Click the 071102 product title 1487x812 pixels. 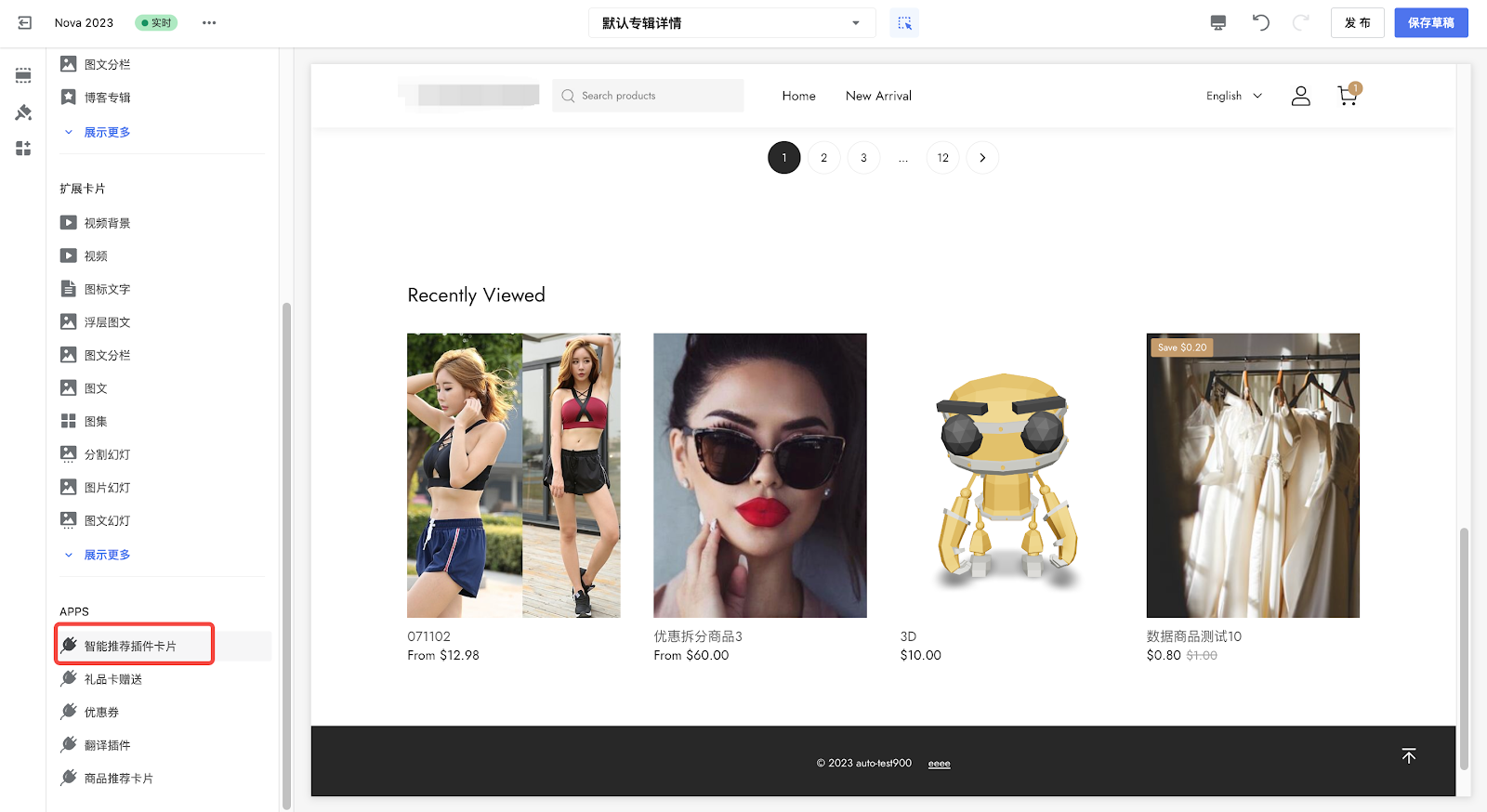428,636
